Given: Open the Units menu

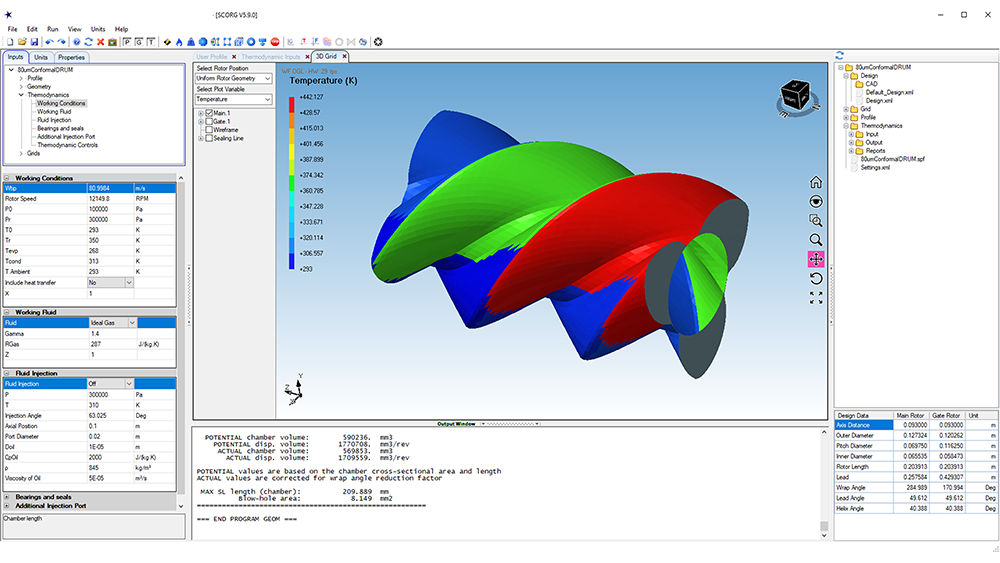Looking at the screenshot, I should pos(98,29).
